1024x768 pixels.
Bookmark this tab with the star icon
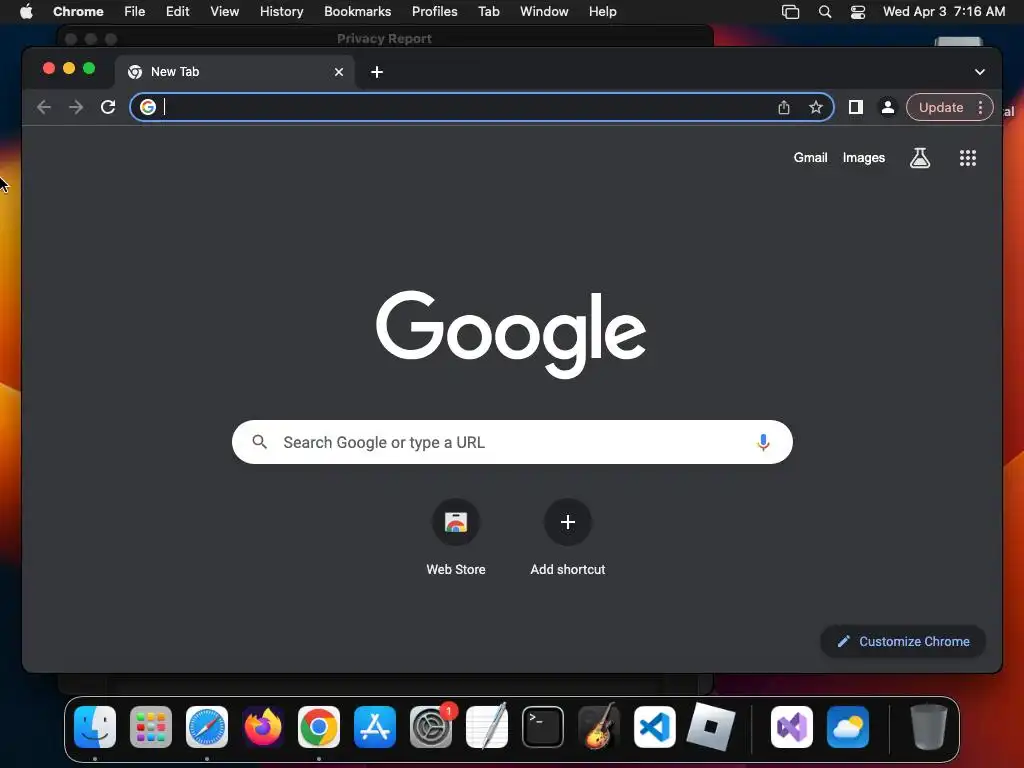(816, 107)
